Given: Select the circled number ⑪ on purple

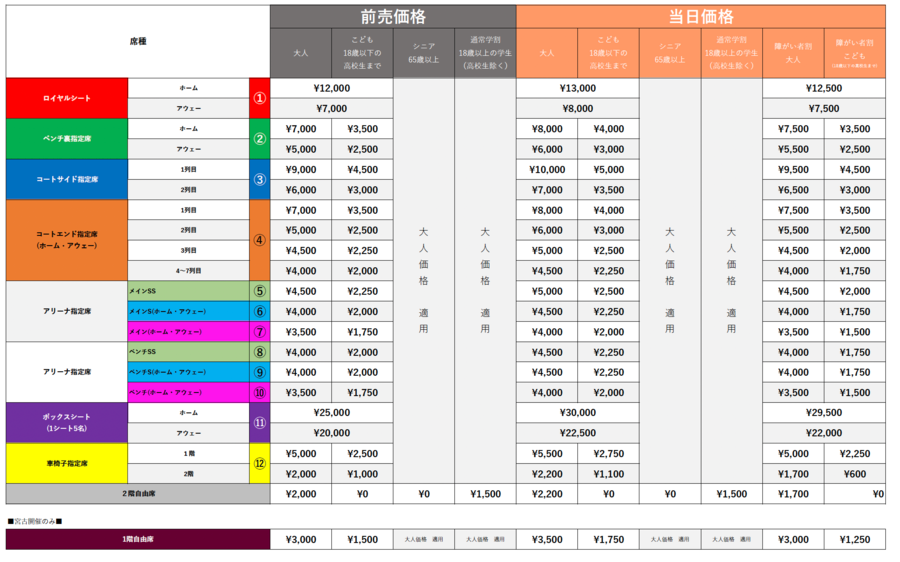Looking at the screenshot, I should [259, 423].
